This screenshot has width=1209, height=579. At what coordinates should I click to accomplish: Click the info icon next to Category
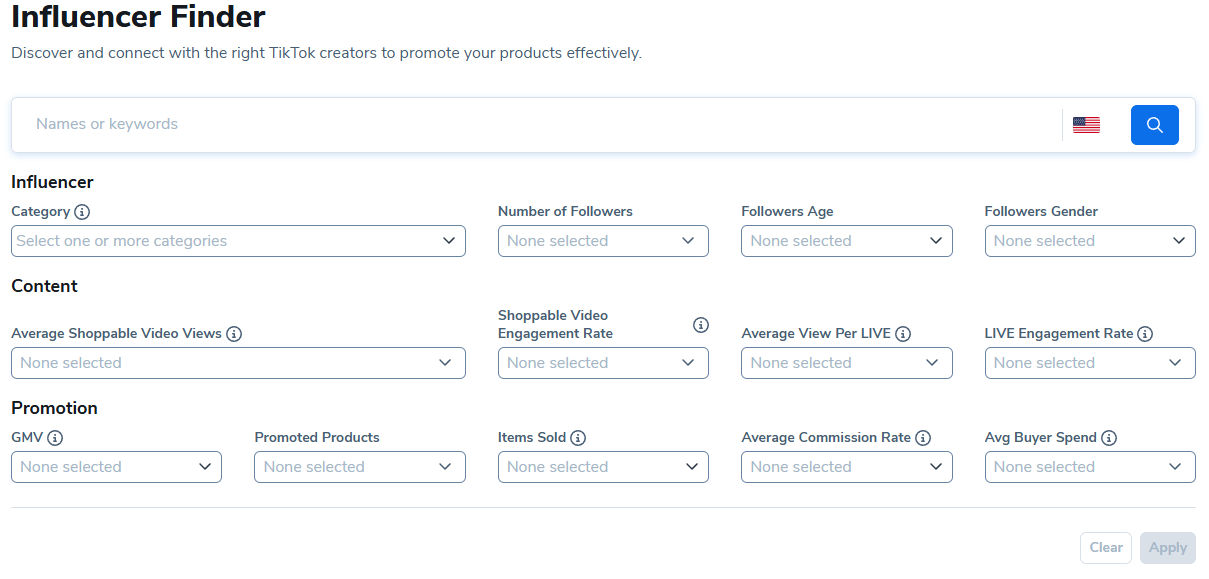coord(82,212)
